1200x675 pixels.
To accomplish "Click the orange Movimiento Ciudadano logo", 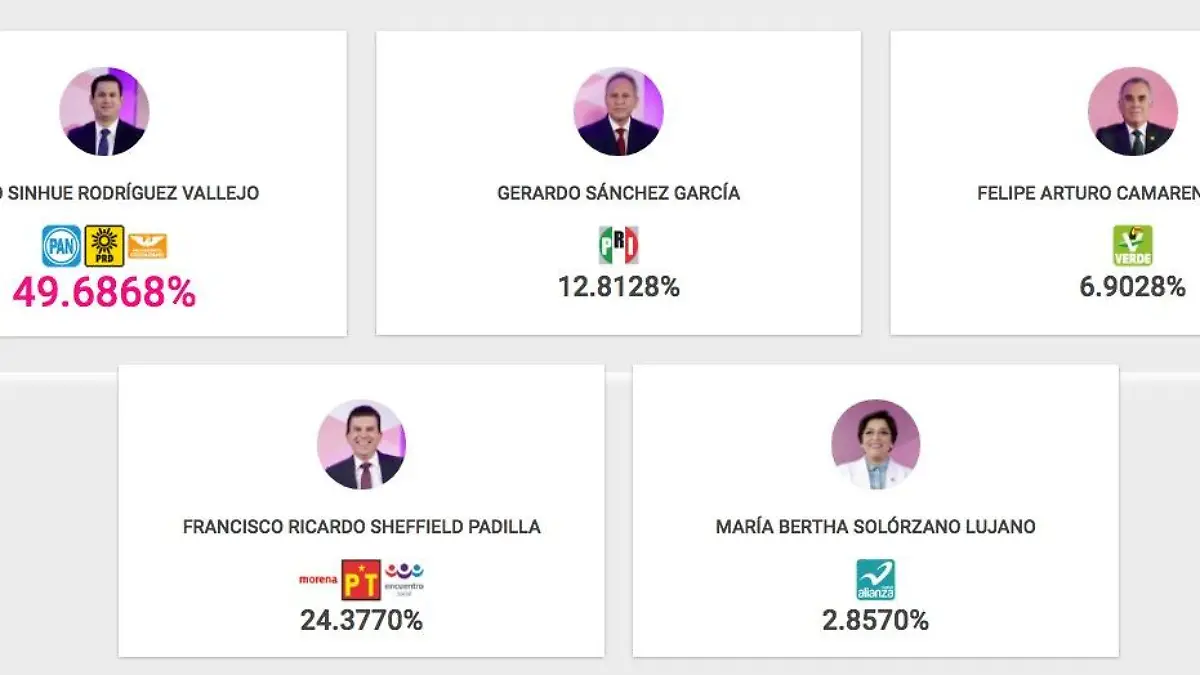I will (x=147, y=246).
